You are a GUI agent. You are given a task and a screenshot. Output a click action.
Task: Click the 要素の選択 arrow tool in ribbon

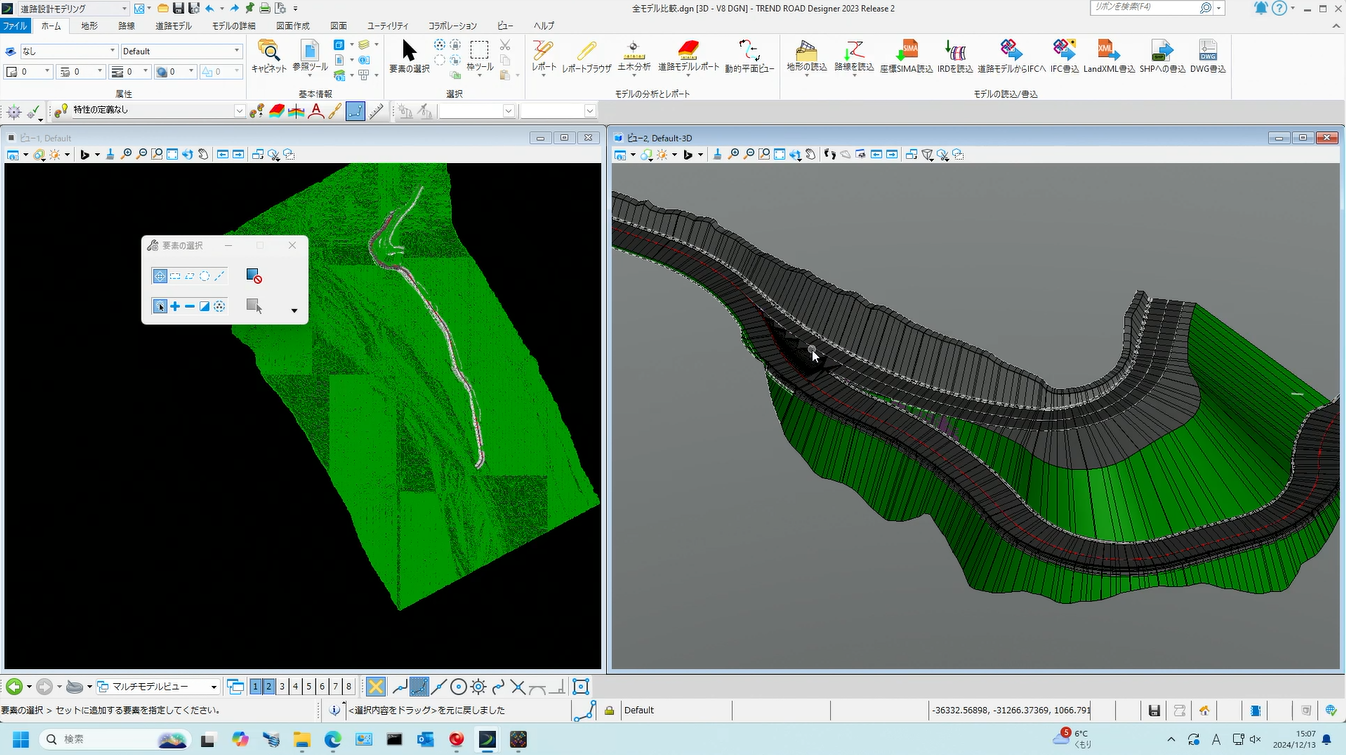(x=409, y=51)
